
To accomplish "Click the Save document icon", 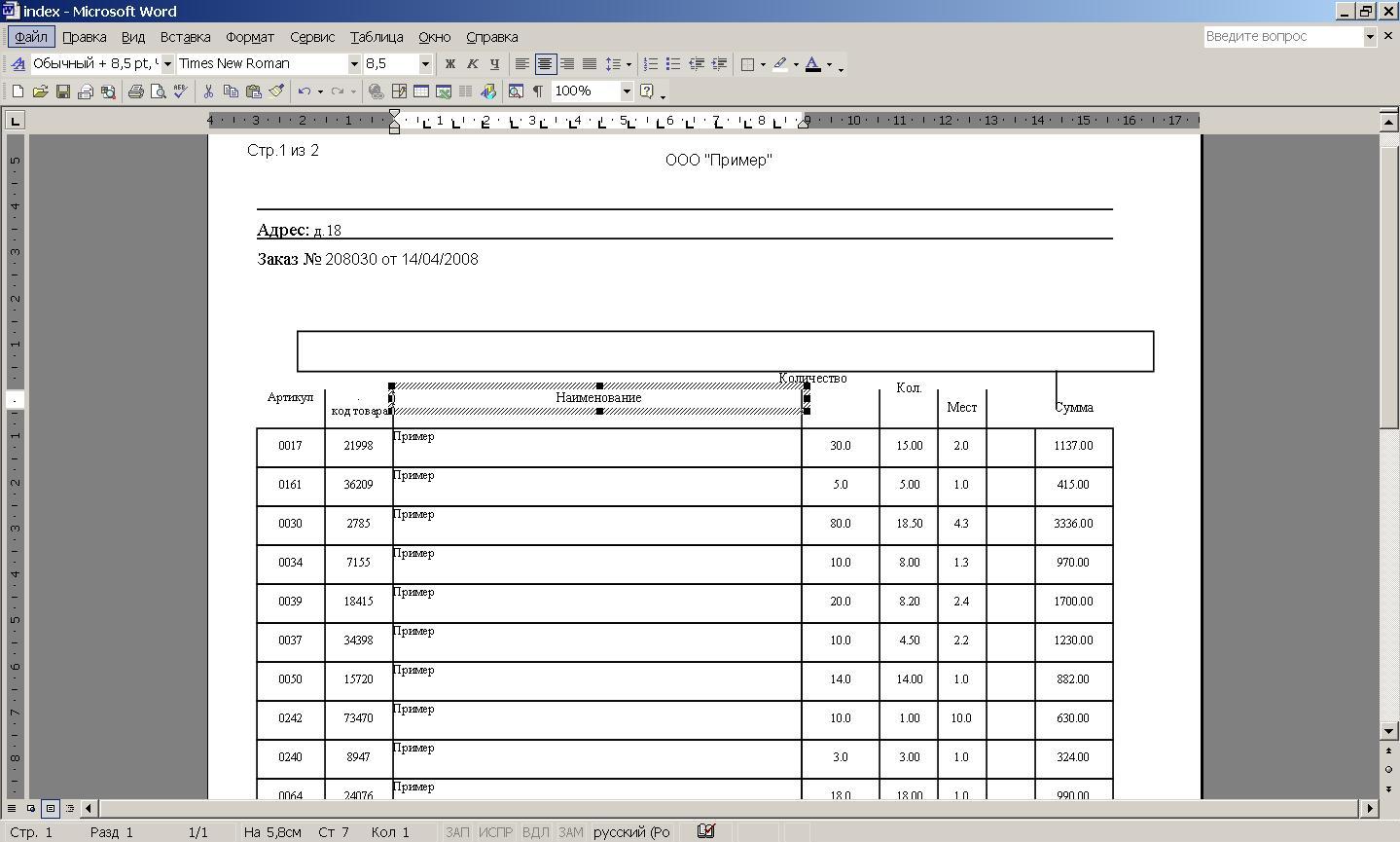I will (63, 92).
